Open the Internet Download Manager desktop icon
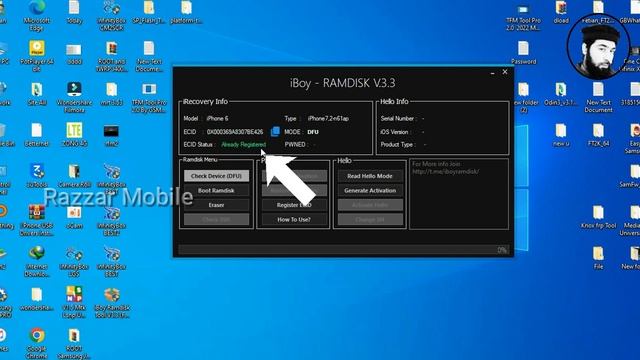 click(37, 261)
